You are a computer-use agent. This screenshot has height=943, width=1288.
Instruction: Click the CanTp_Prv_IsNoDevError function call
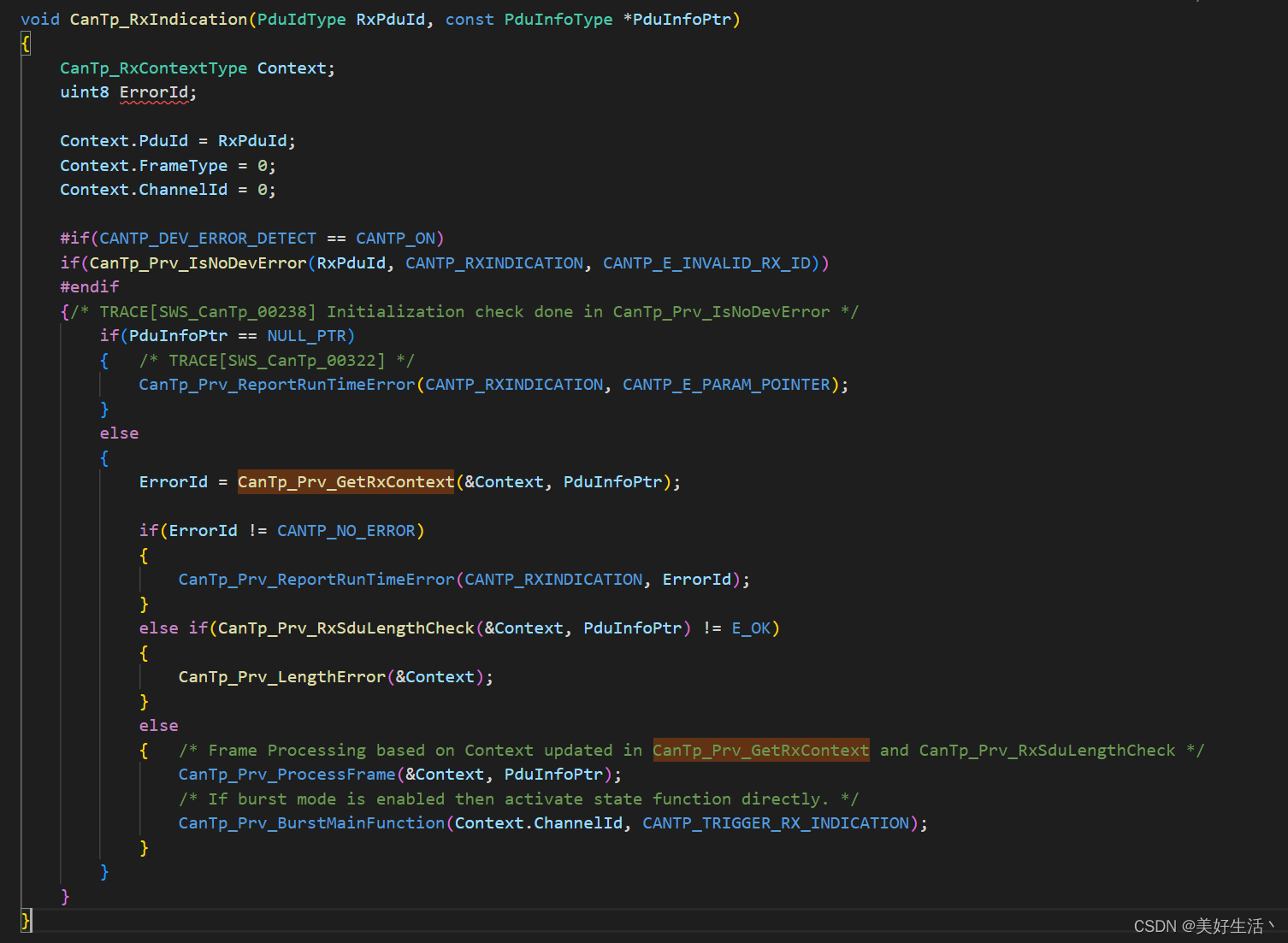[x=198, y=263]
